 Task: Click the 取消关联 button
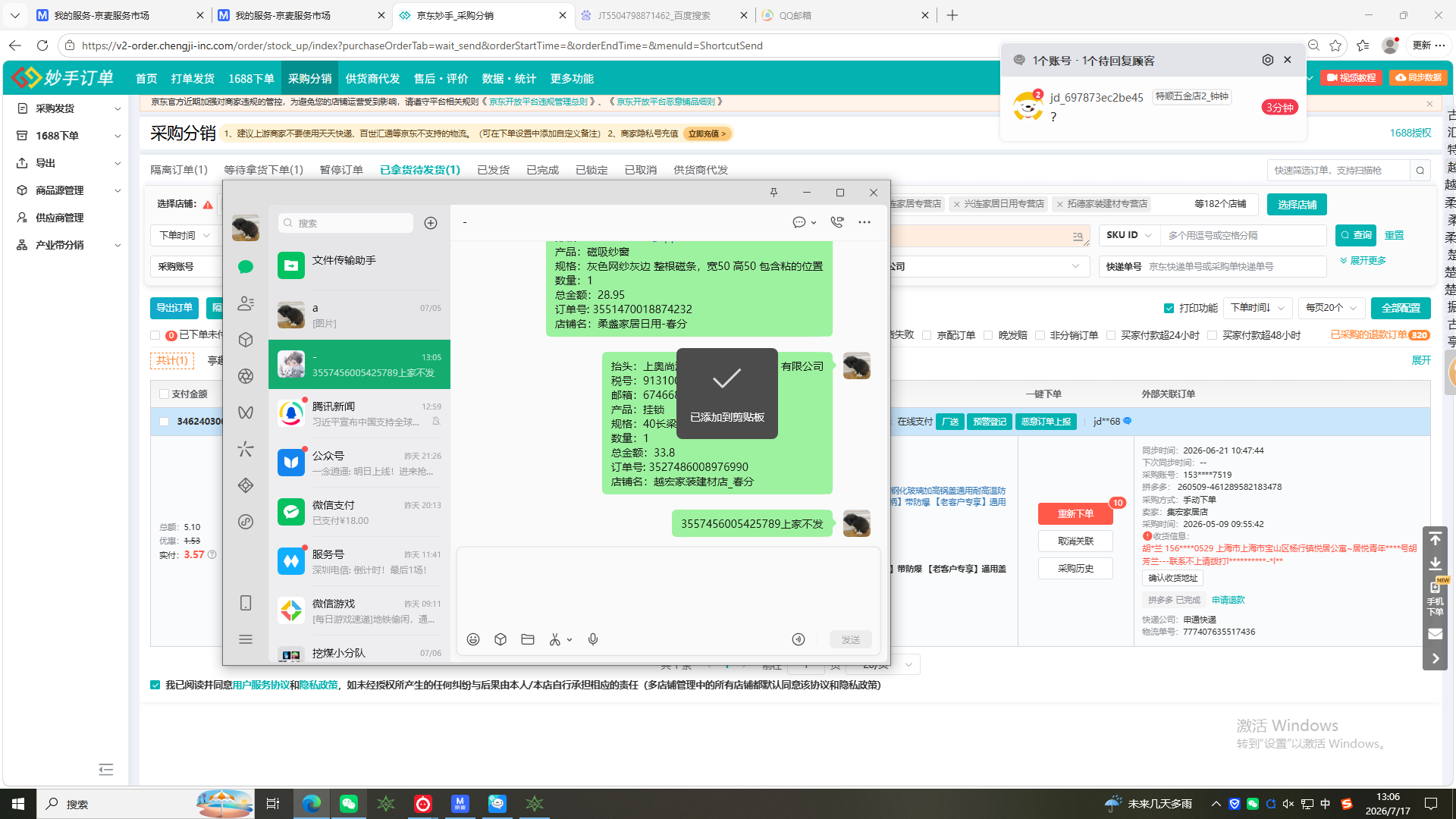(x=1075, y=541)
